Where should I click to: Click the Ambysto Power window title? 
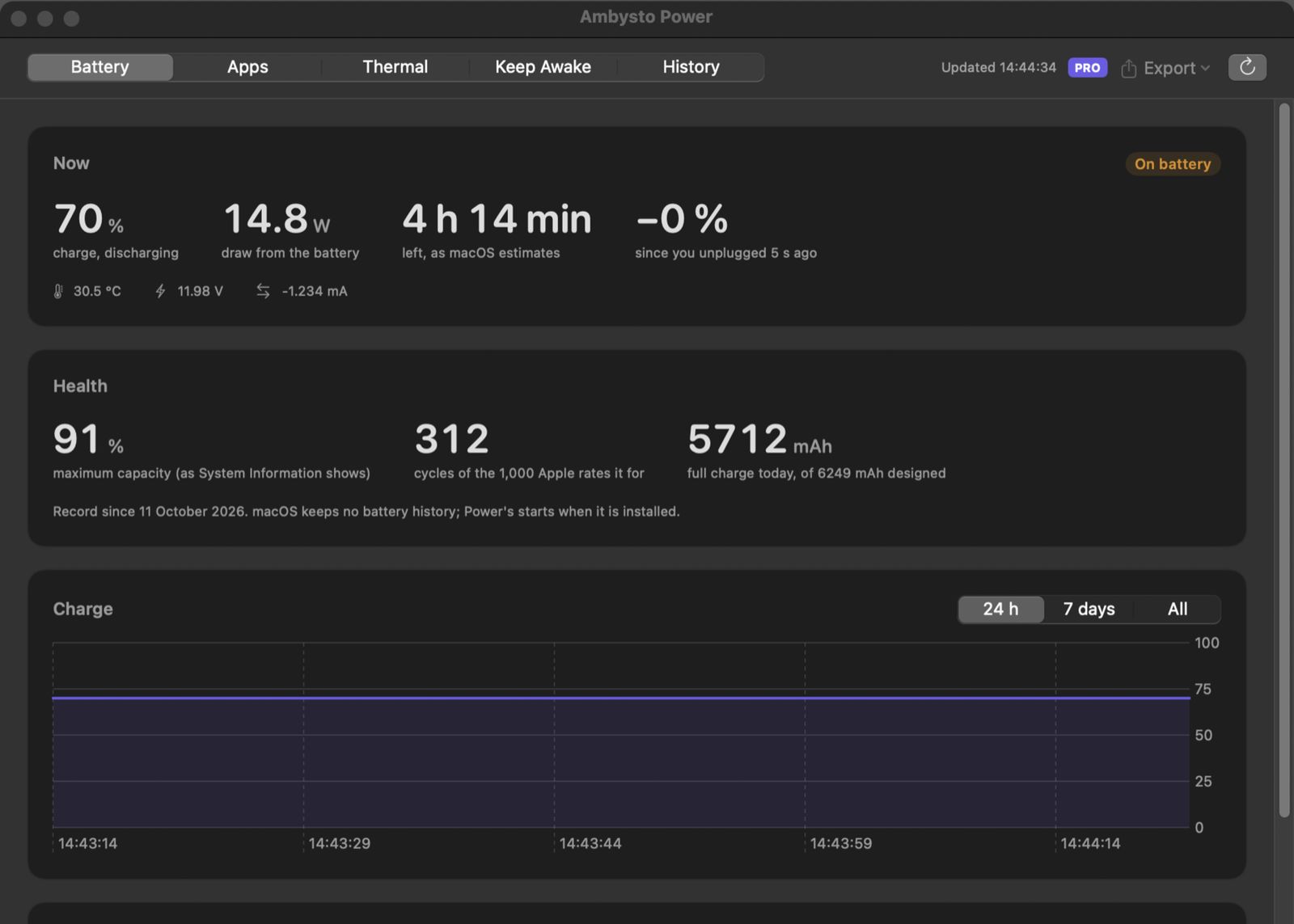pyautogui.click(x=646, y=17)
